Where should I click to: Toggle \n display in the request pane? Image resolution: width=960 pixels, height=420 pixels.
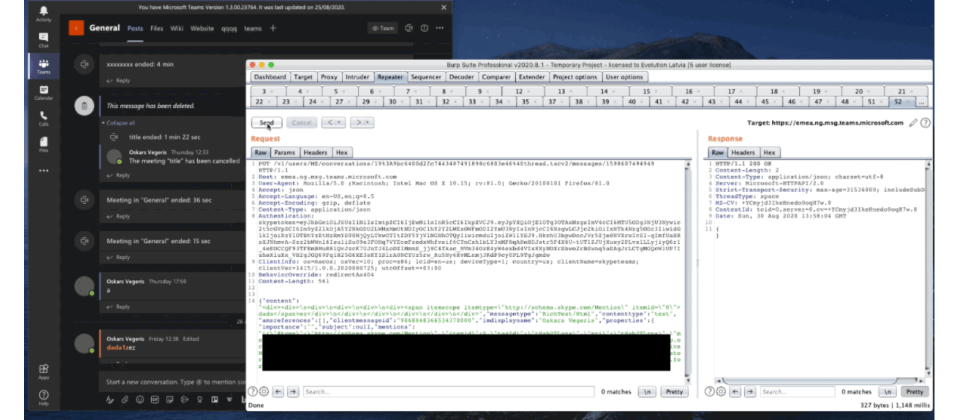(647, 391)
